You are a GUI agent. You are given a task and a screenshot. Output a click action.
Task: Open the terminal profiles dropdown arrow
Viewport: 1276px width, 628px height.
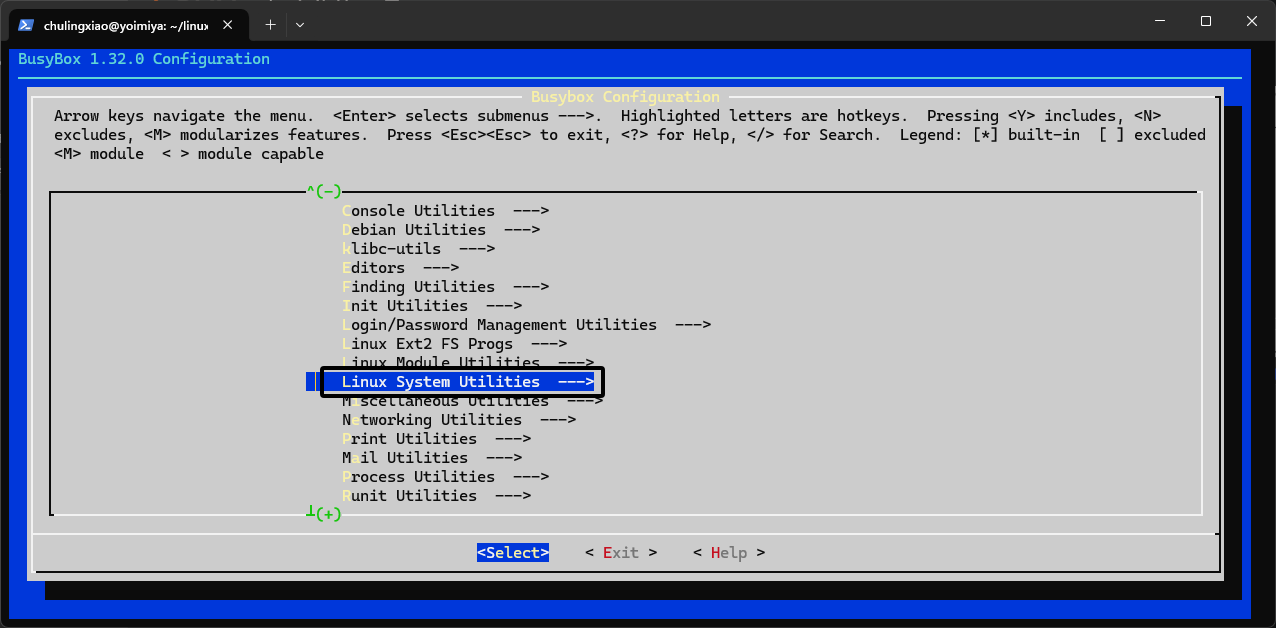point(300,24)
